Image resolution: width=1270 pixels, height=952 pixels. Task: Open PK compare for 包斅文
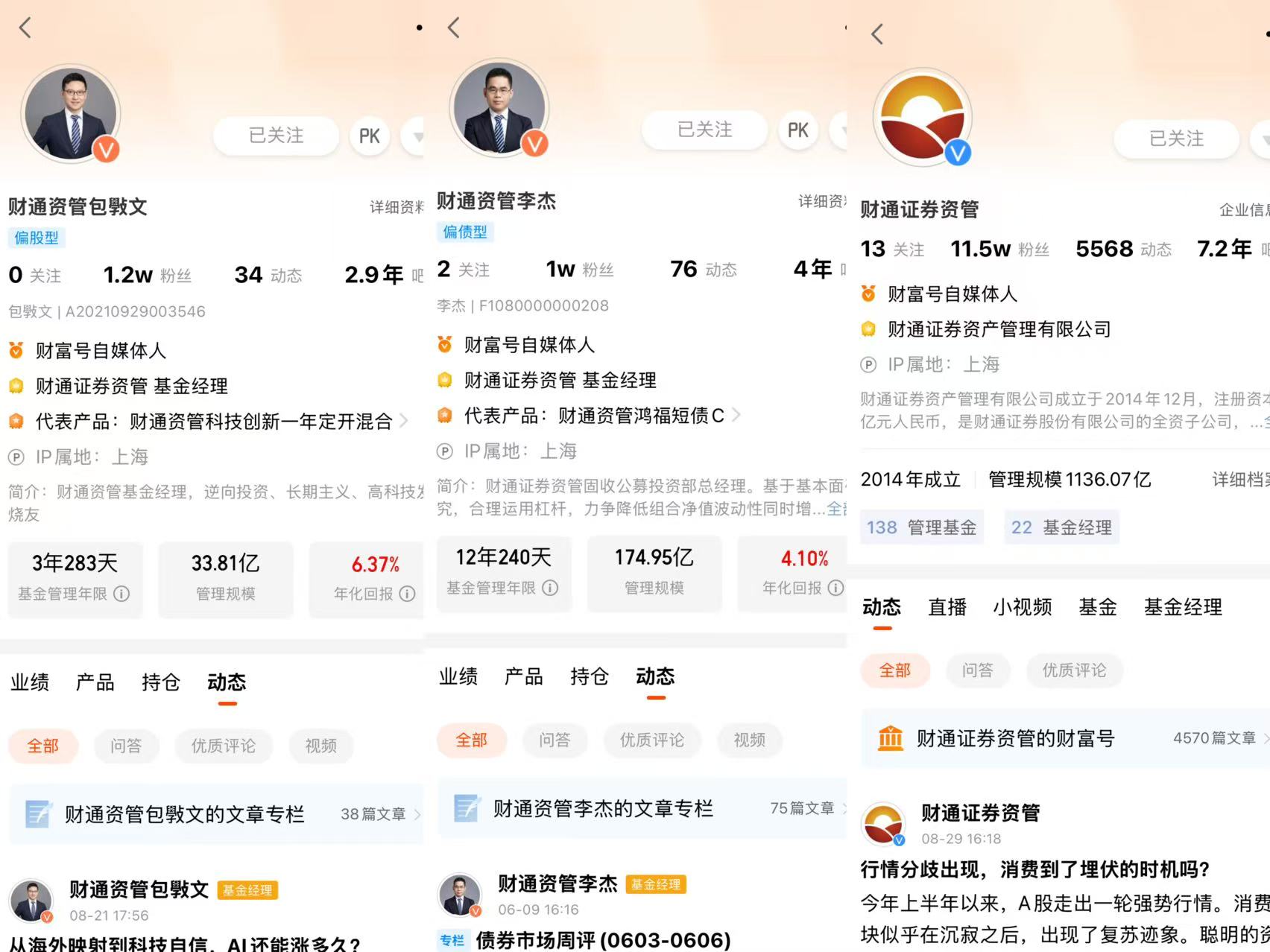370,136
